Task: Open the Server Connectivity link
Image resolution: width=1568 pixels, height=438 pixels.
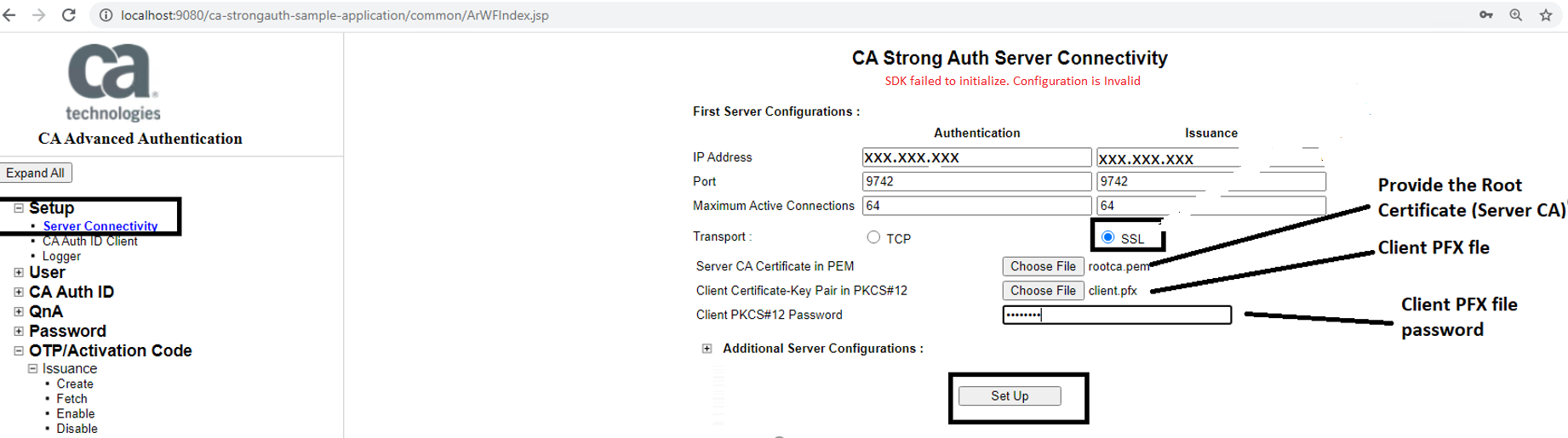Action: (100, 226)
